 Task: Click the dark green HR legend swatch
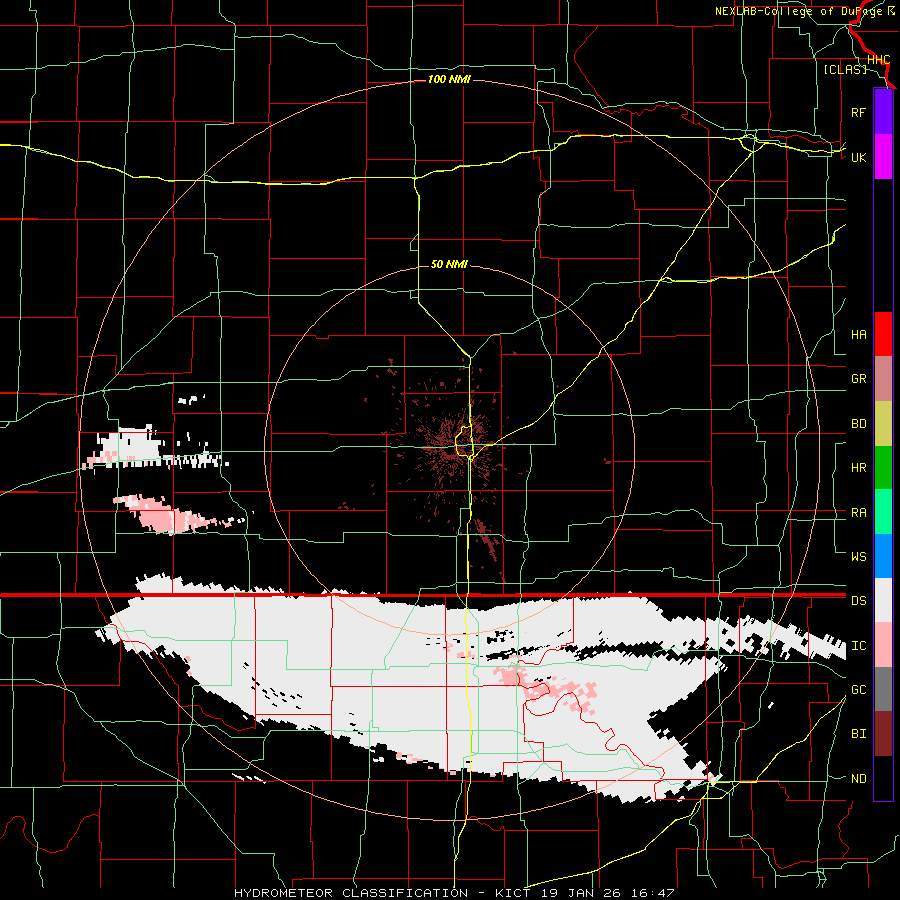coord(883,468)
